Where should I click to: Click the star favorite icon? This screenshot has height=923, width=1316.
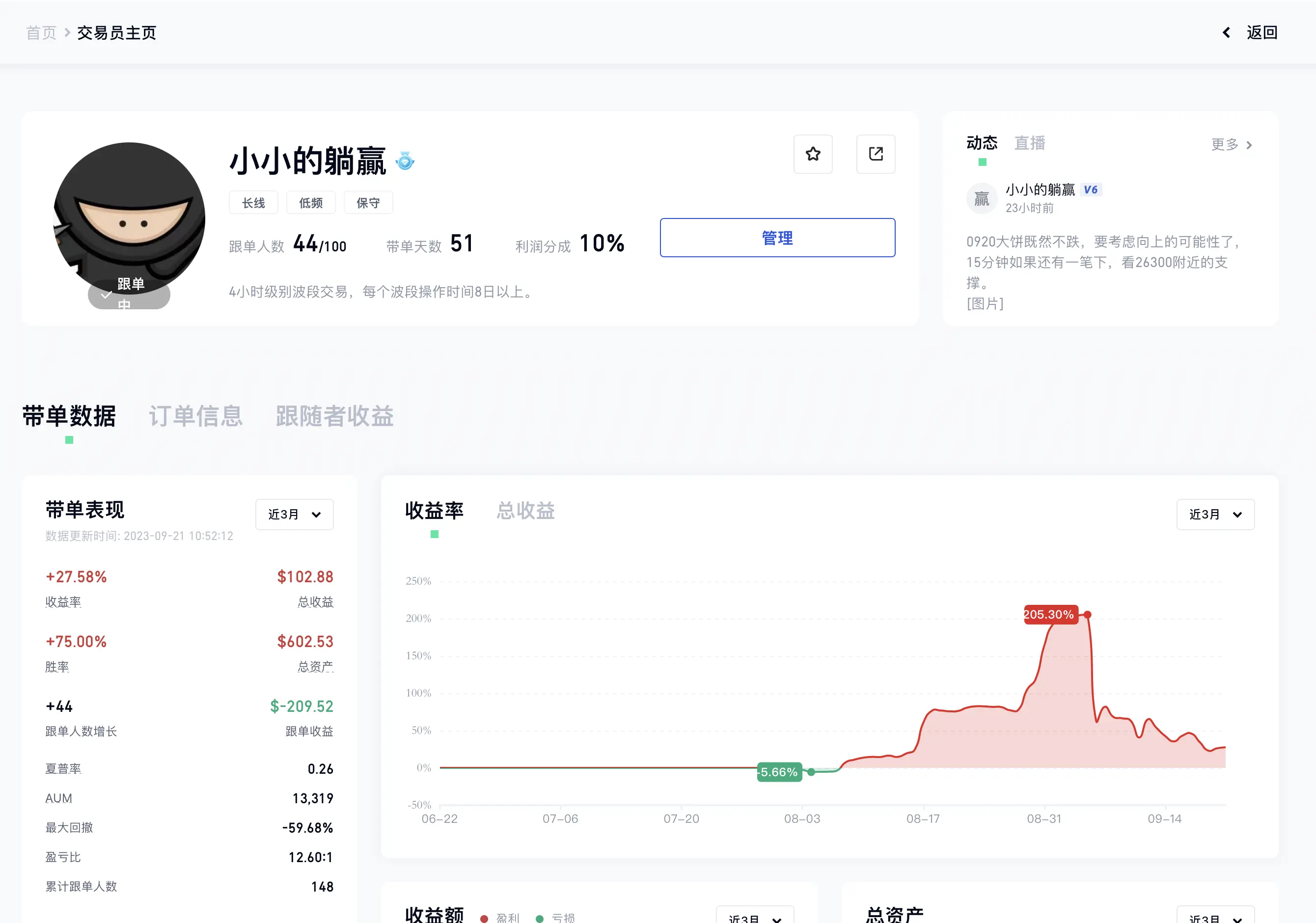[x=812, y=154]
